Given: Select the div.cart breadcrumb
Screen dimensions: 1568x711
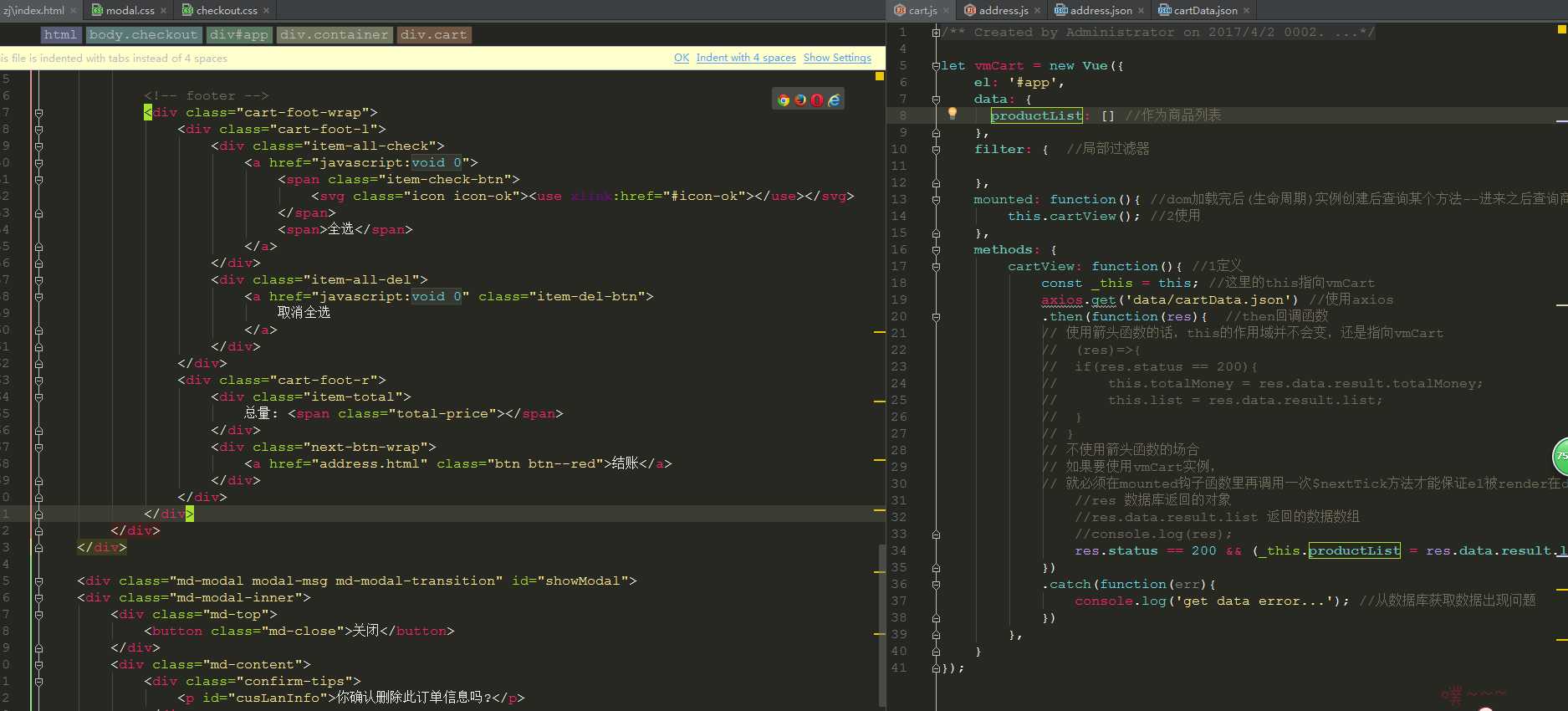Looking at the screenshot, I should click(433, 34).
